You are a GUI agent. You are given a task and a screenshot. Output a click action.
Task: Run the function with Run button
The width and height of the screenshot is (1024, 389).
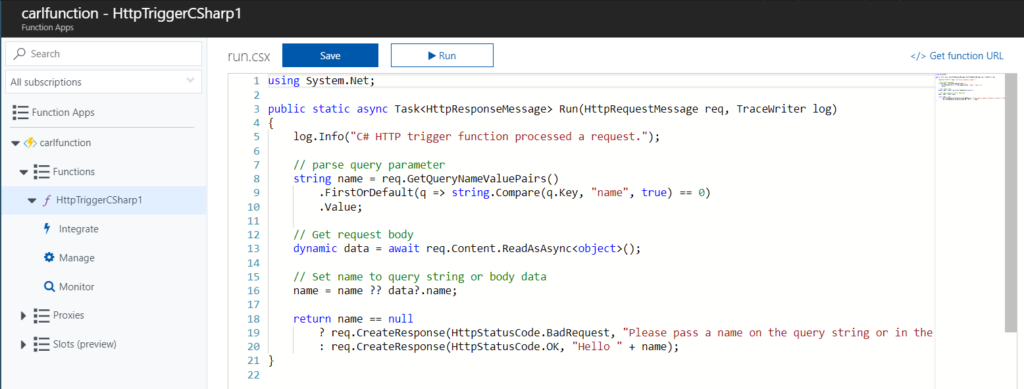442,55
